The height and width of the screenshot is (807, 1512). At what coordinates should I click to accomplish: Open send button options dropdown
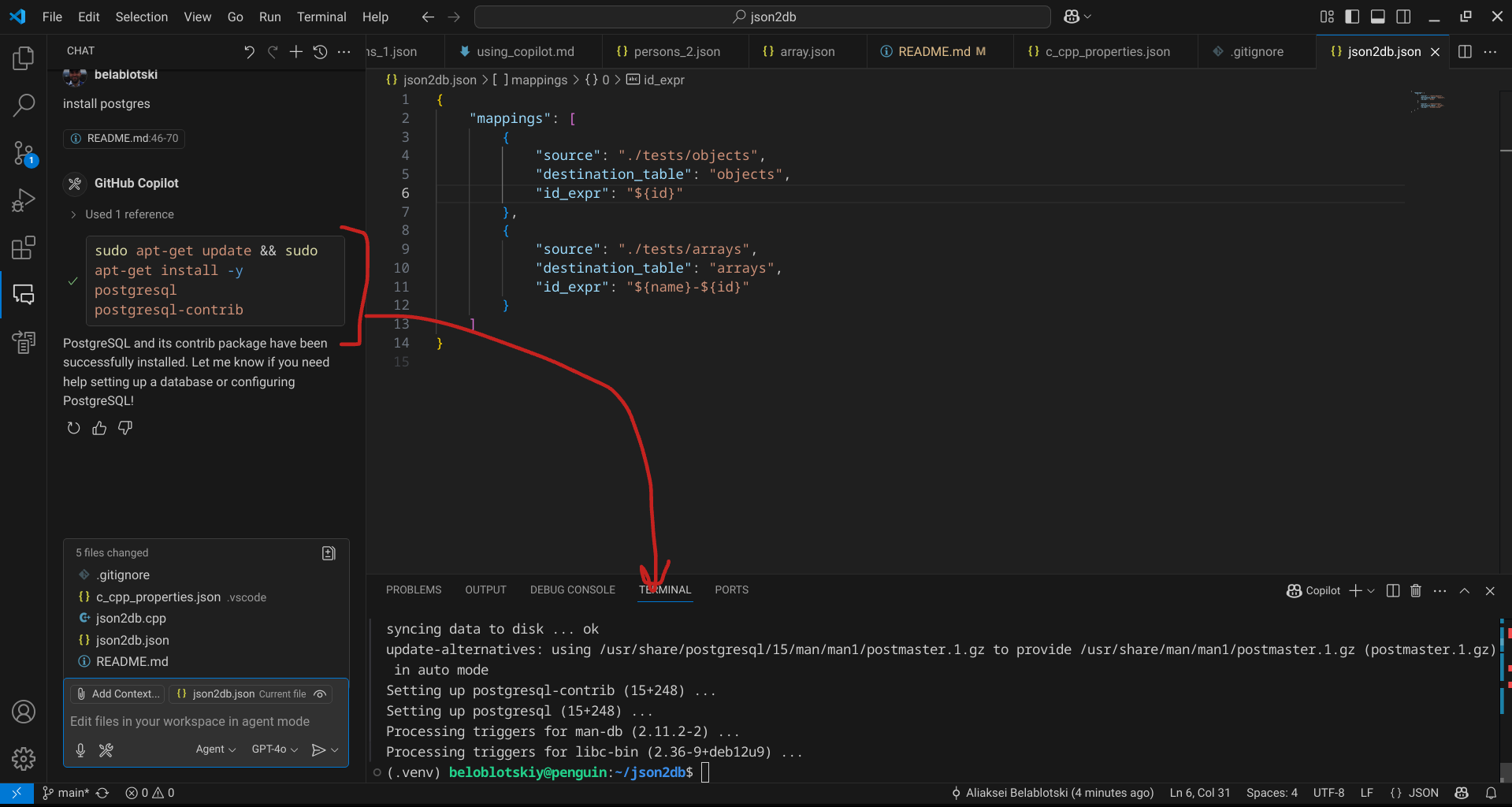335,749
